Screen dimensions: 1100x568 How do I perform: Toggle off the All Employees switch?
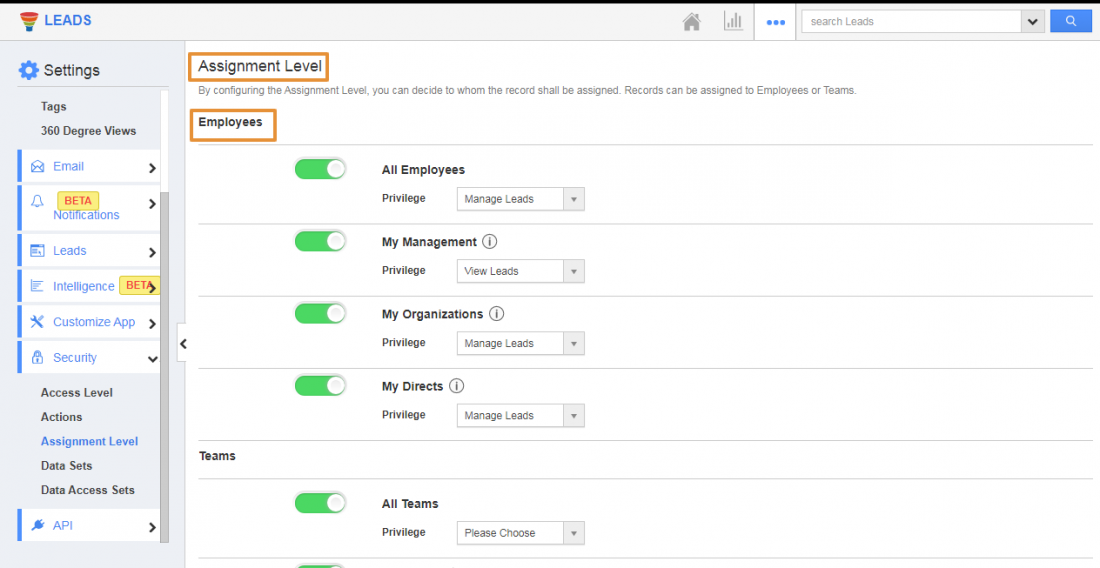320,169
